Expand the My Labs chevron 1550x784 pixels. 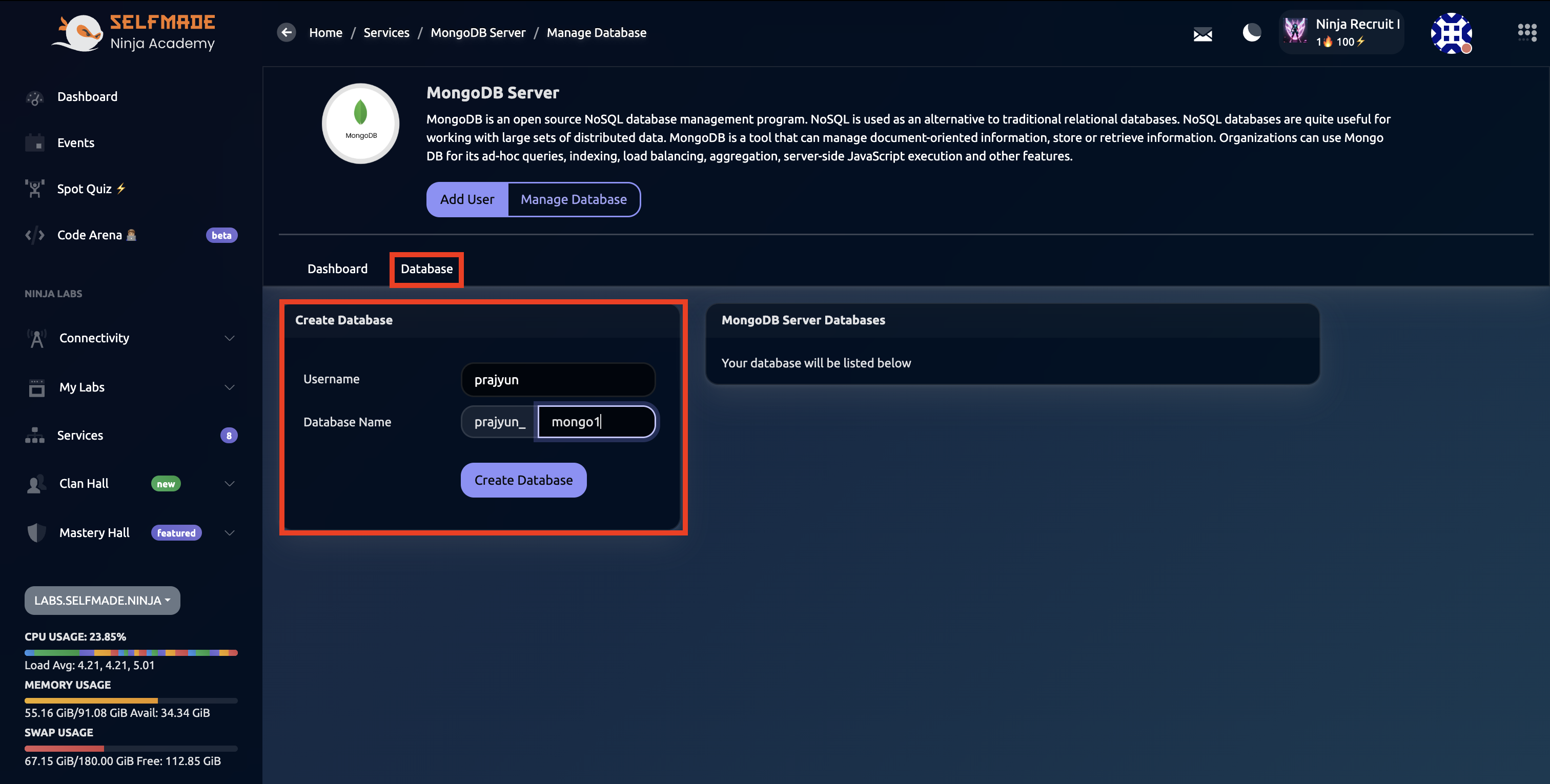pyautogui.click(x=229, y=387)
